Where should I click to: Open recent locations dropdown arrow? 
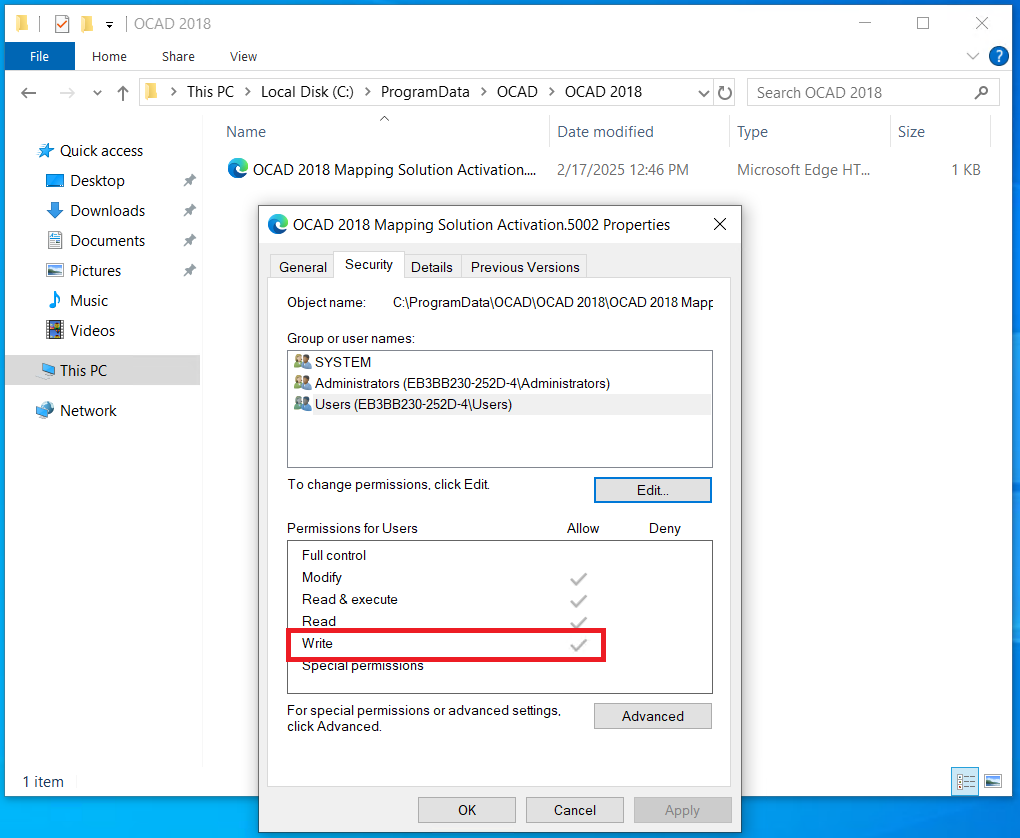(97, 93)
